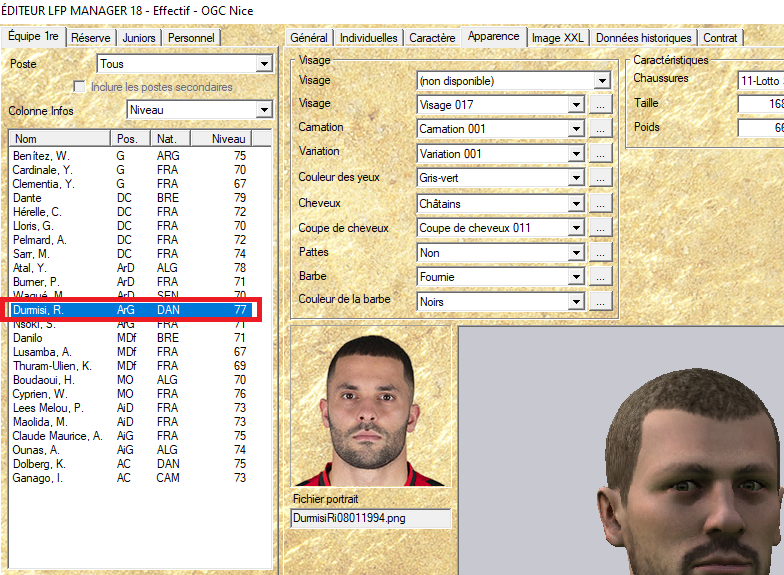Viewport: 784px width, 575px height.
Task: Expand the Visage 017 dropdown
Action: tap(576, 105)
